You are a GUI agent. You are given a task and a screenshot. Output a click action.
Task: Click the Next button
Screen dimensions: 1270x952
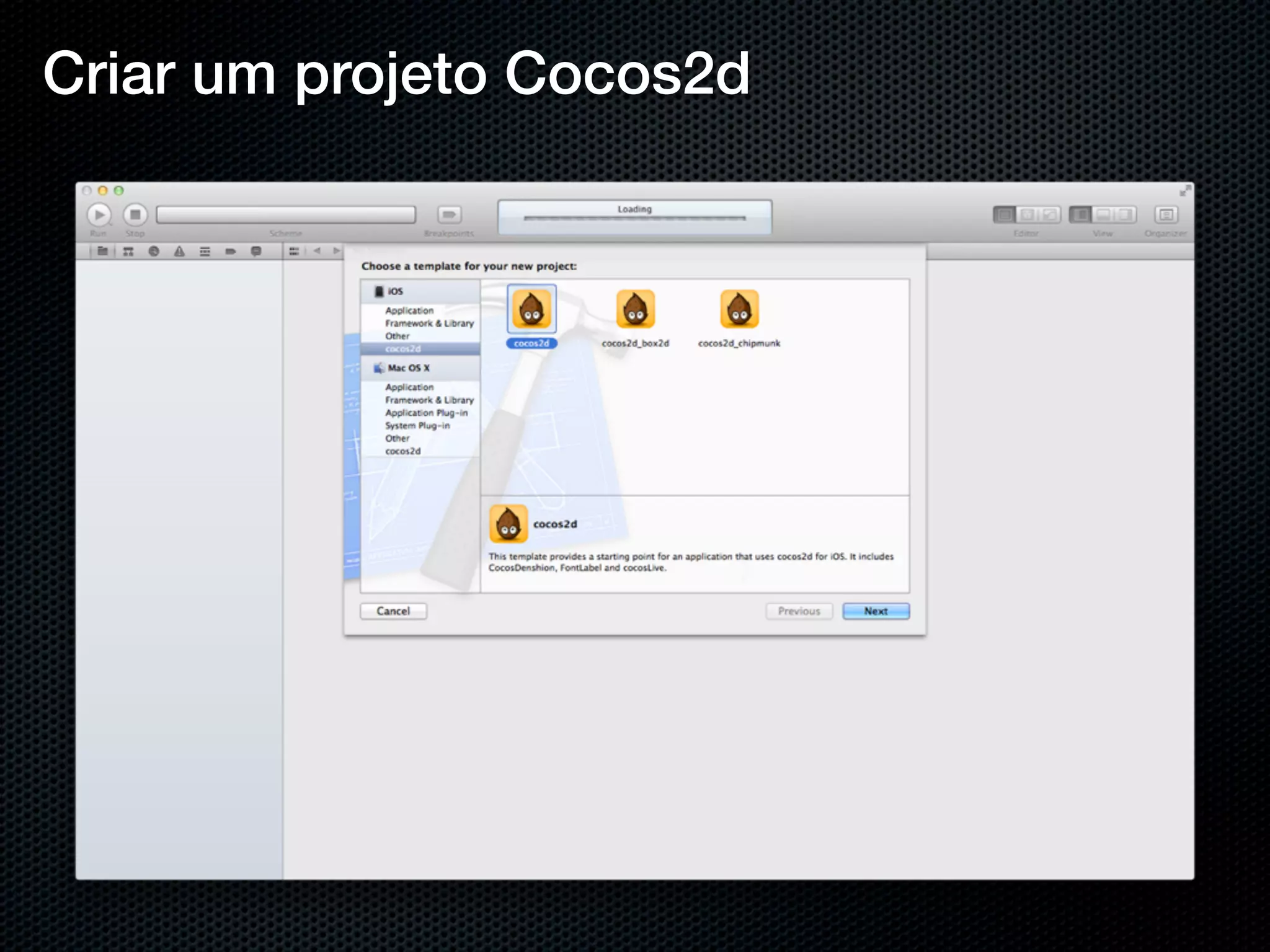(x=876, y=611)
